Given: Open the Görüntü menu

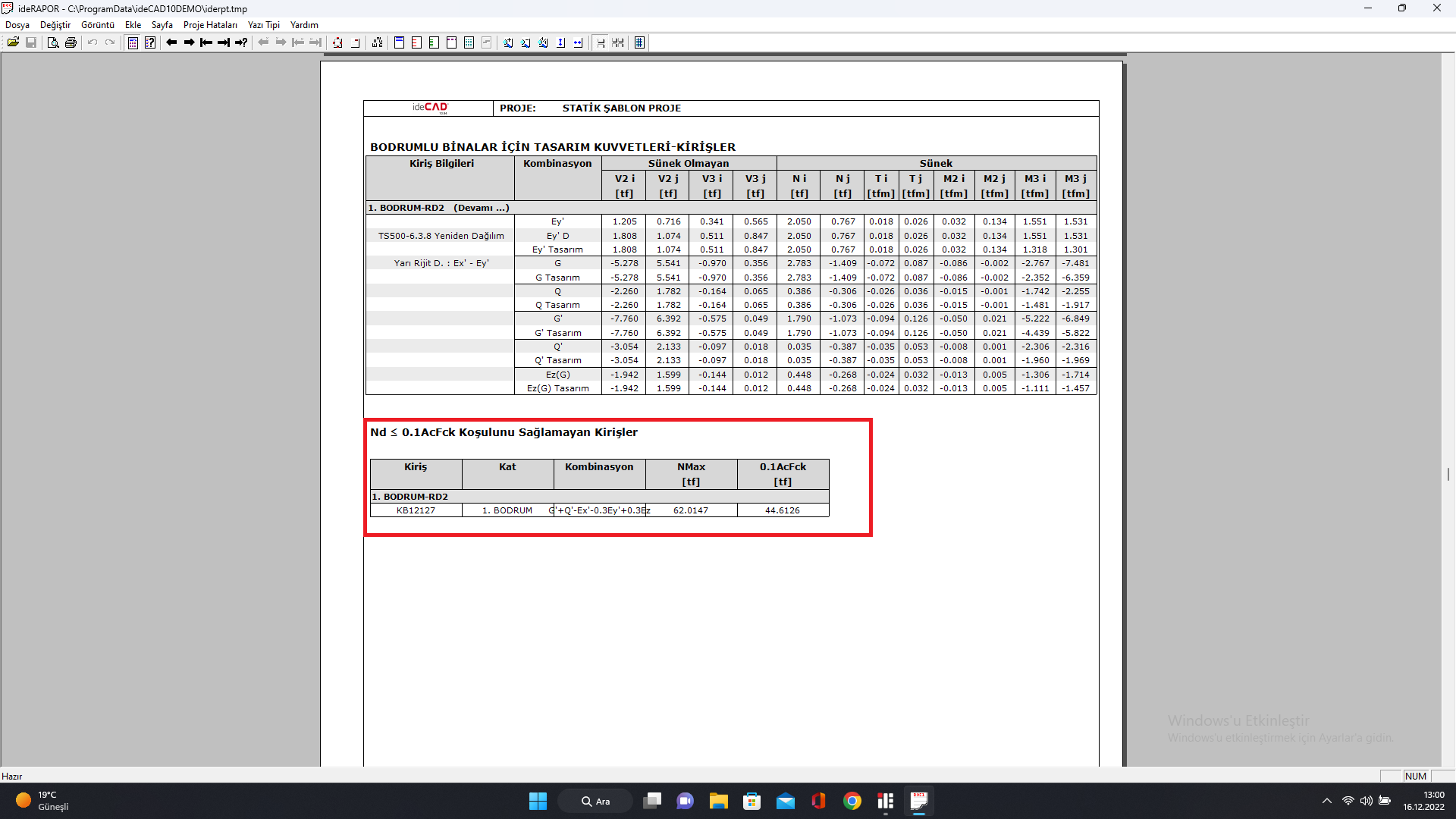Looking at the screenshot, I should point(98,25).
